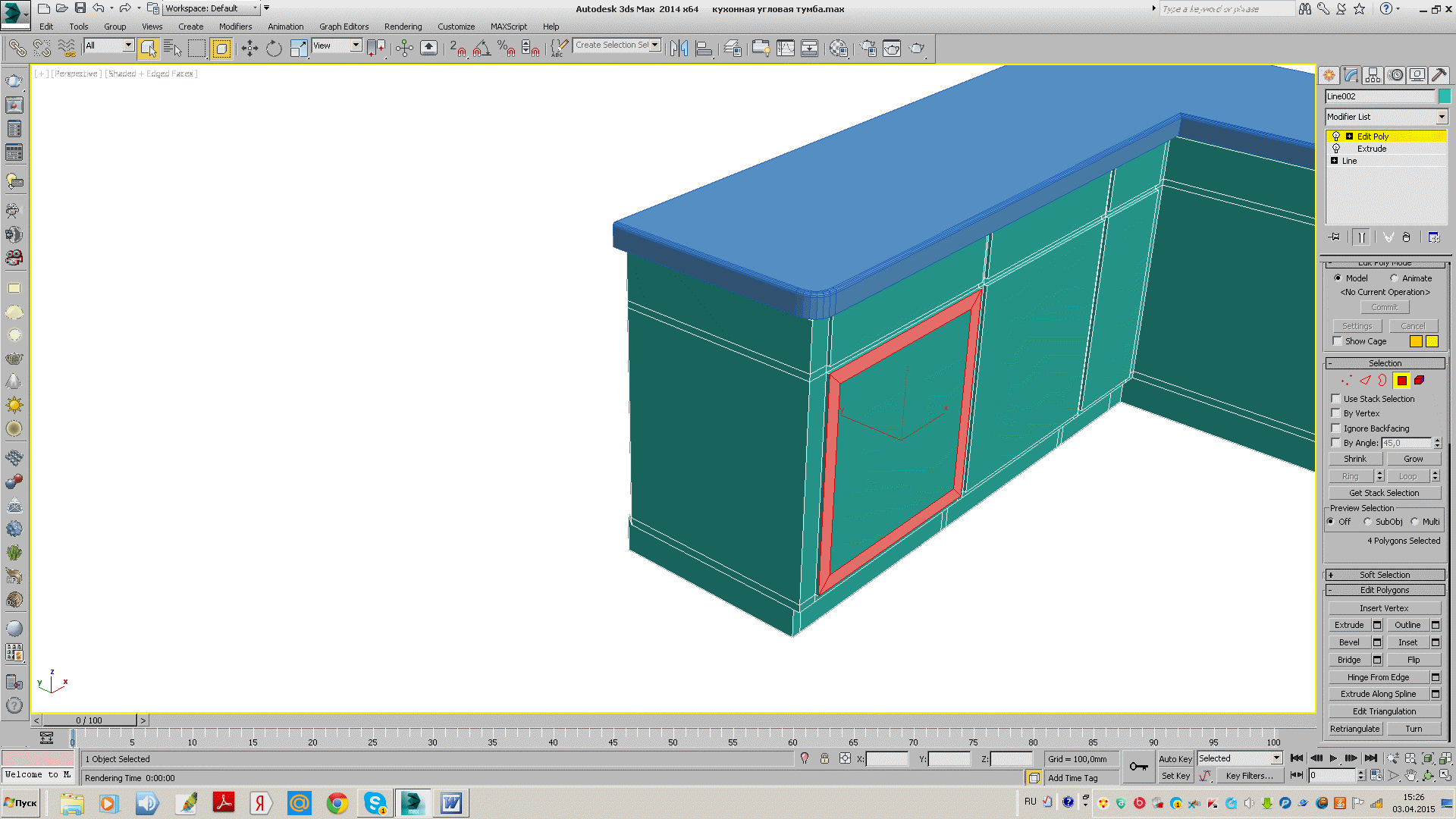1456x819 pixels.
Task: Toggle the Show Cage checkbox
Action: click(1338, 341)
